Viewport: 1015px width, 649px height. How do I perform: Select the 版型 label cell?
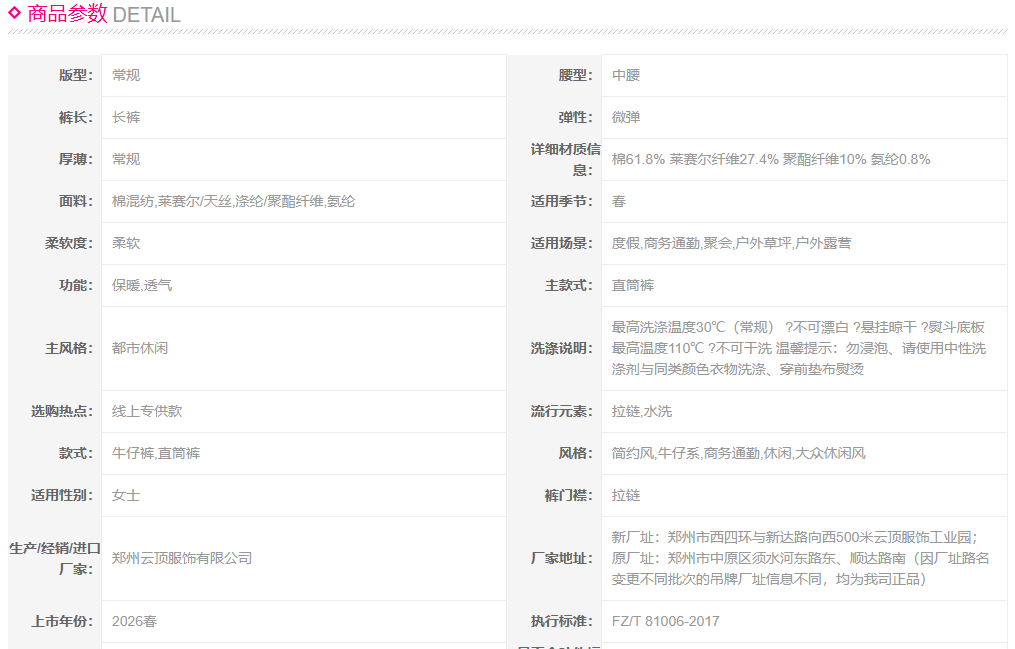click(75, 75)
